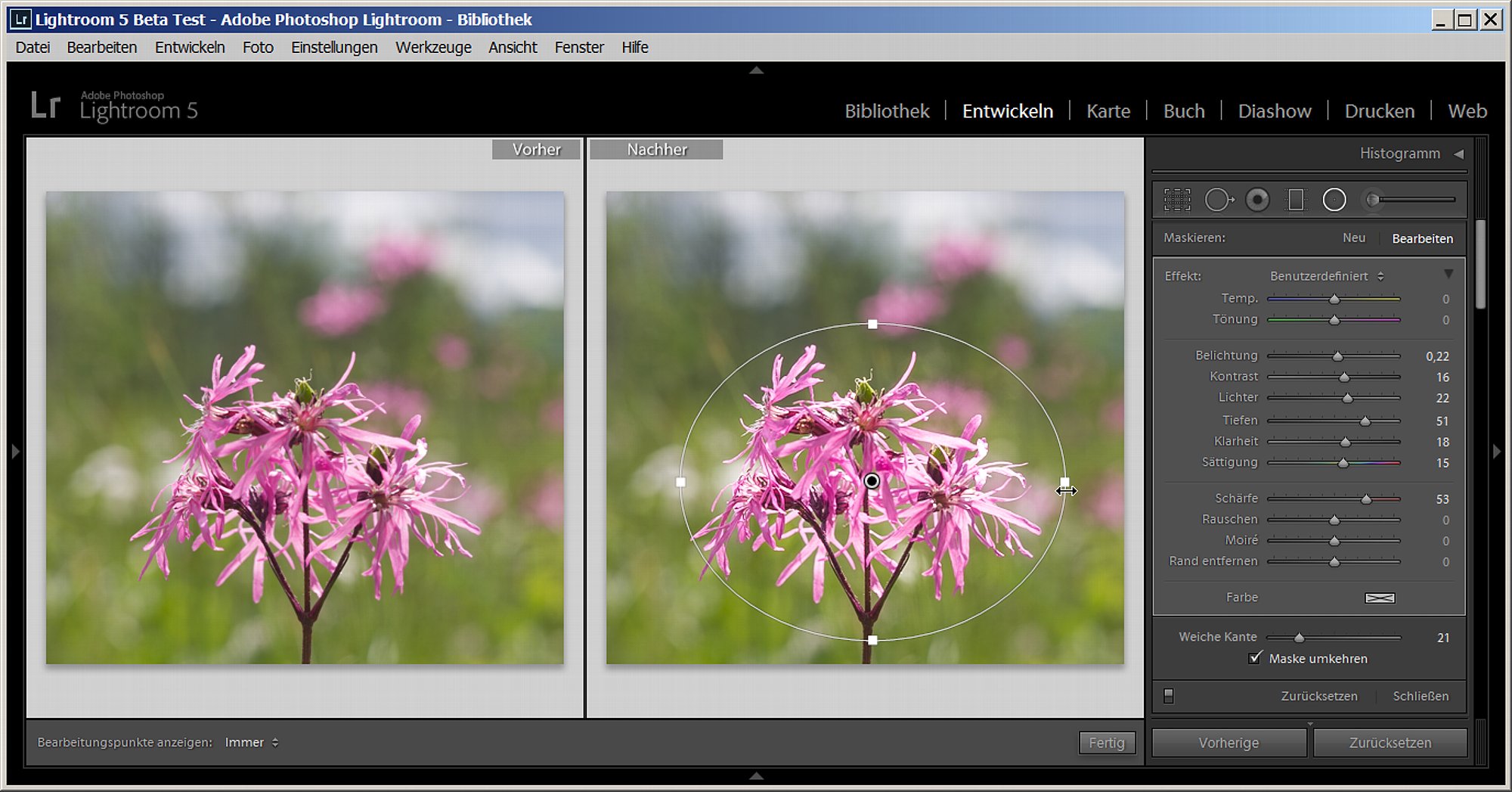Open the Bearbeiten menu in the menu bar
The image size is (1512, 792).
(x=102, y=47)
